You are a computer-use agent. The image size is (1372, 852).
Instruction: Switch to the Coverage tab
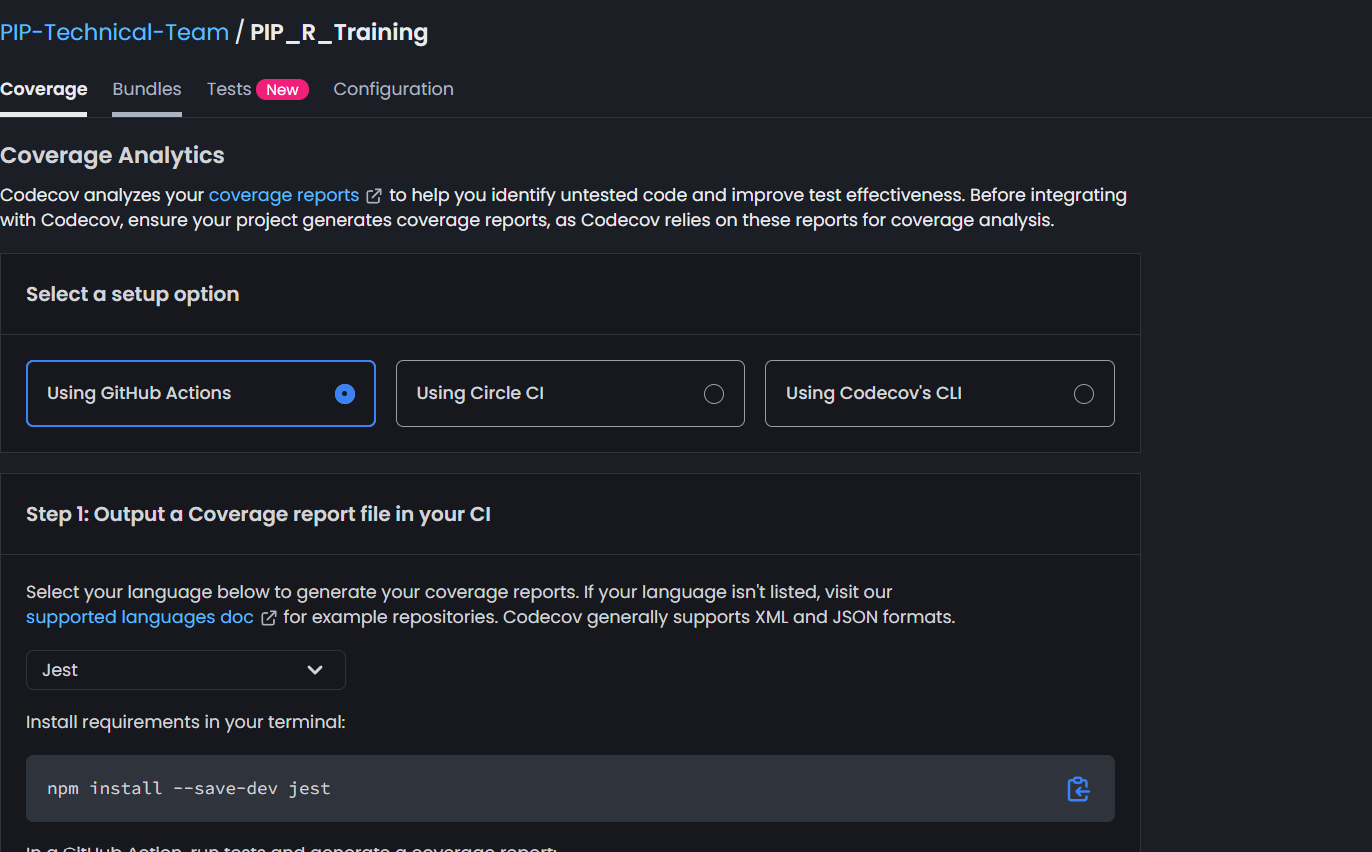44,89
